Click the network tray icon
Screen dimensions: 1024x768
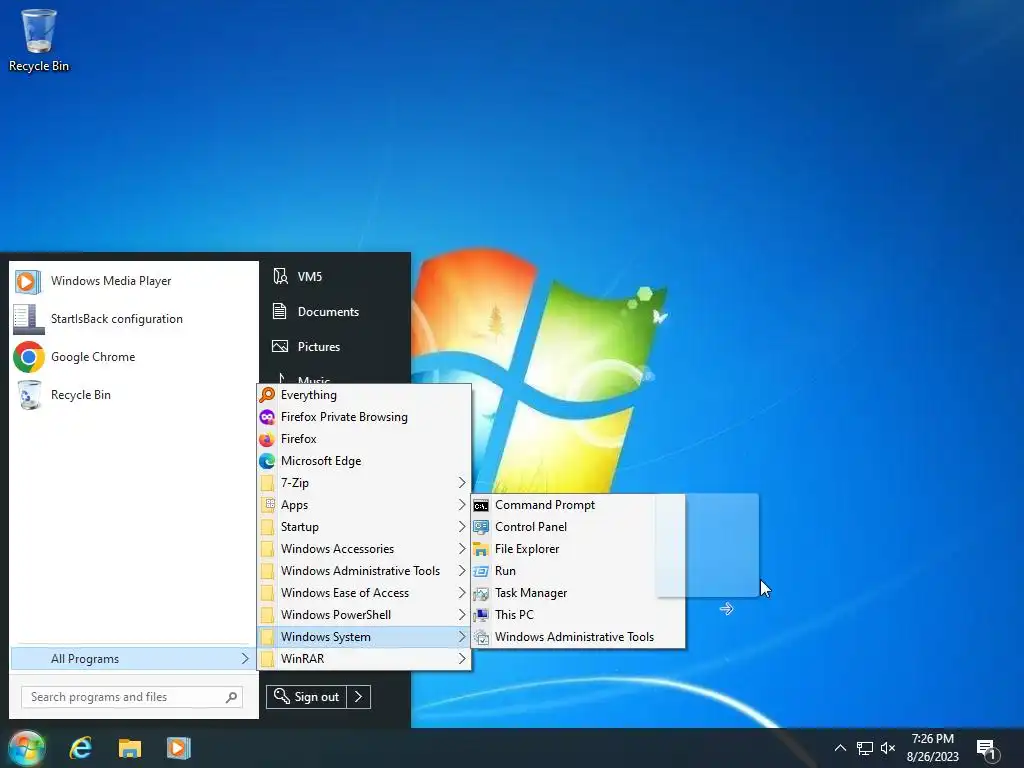(865, 748)
